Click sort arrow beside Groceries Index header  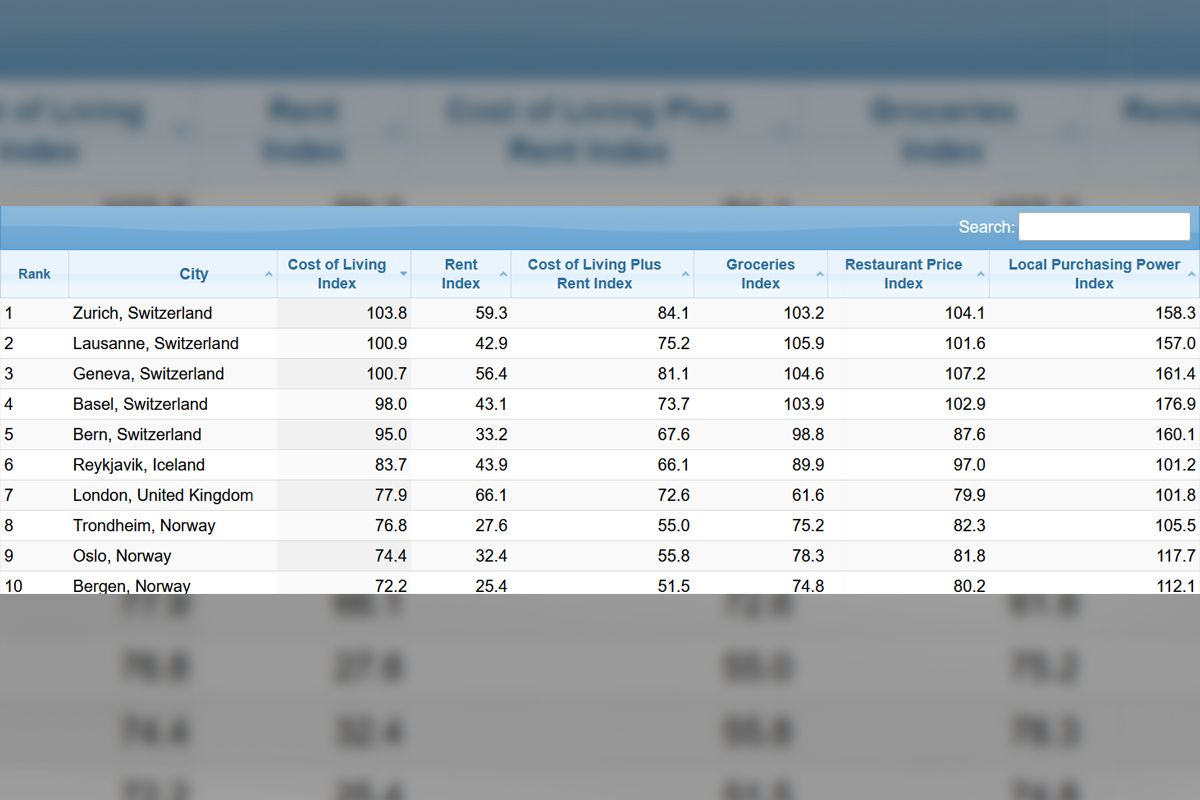coord(820,274)
